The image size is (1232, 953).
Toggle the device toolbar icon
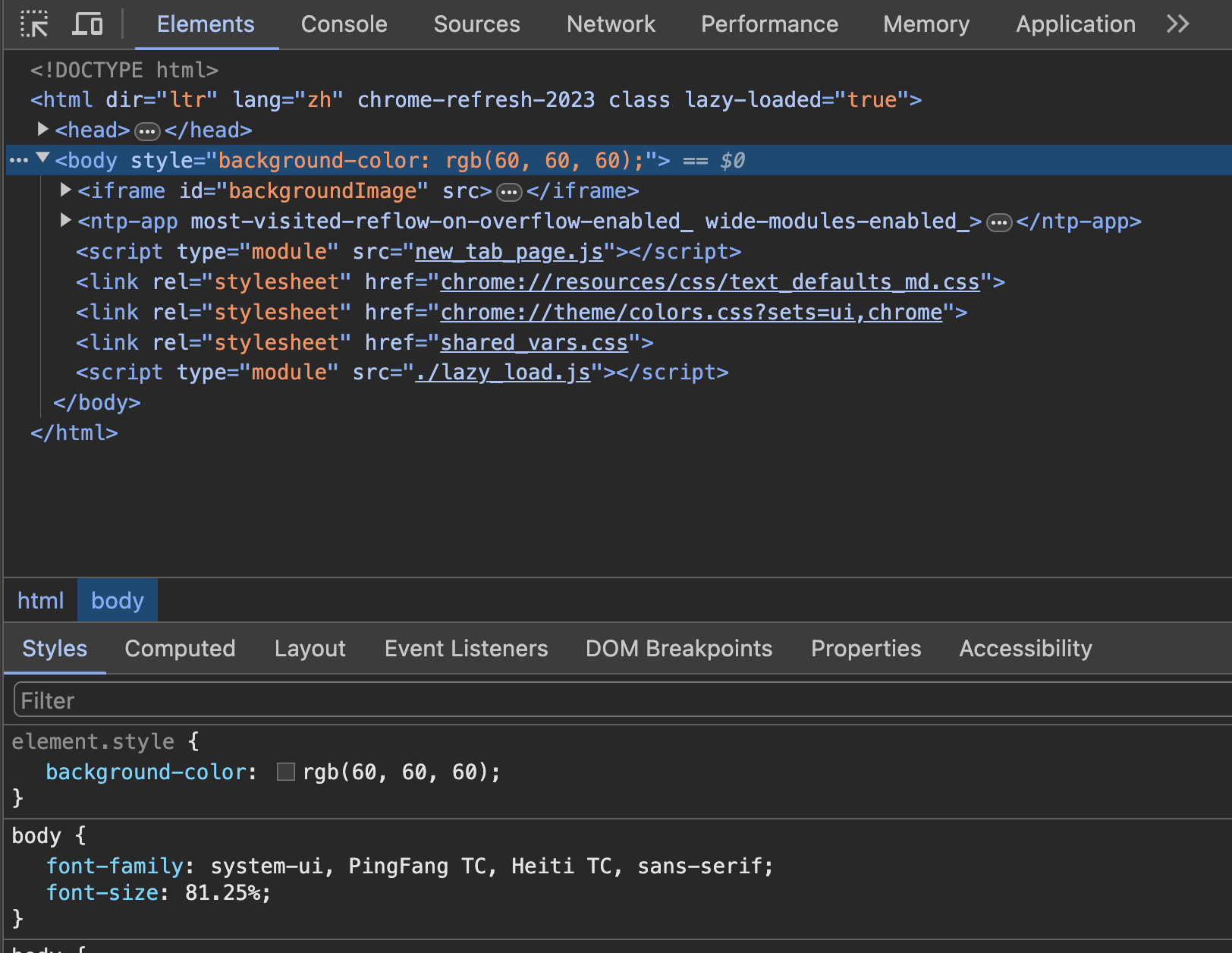tap(88, 24)
